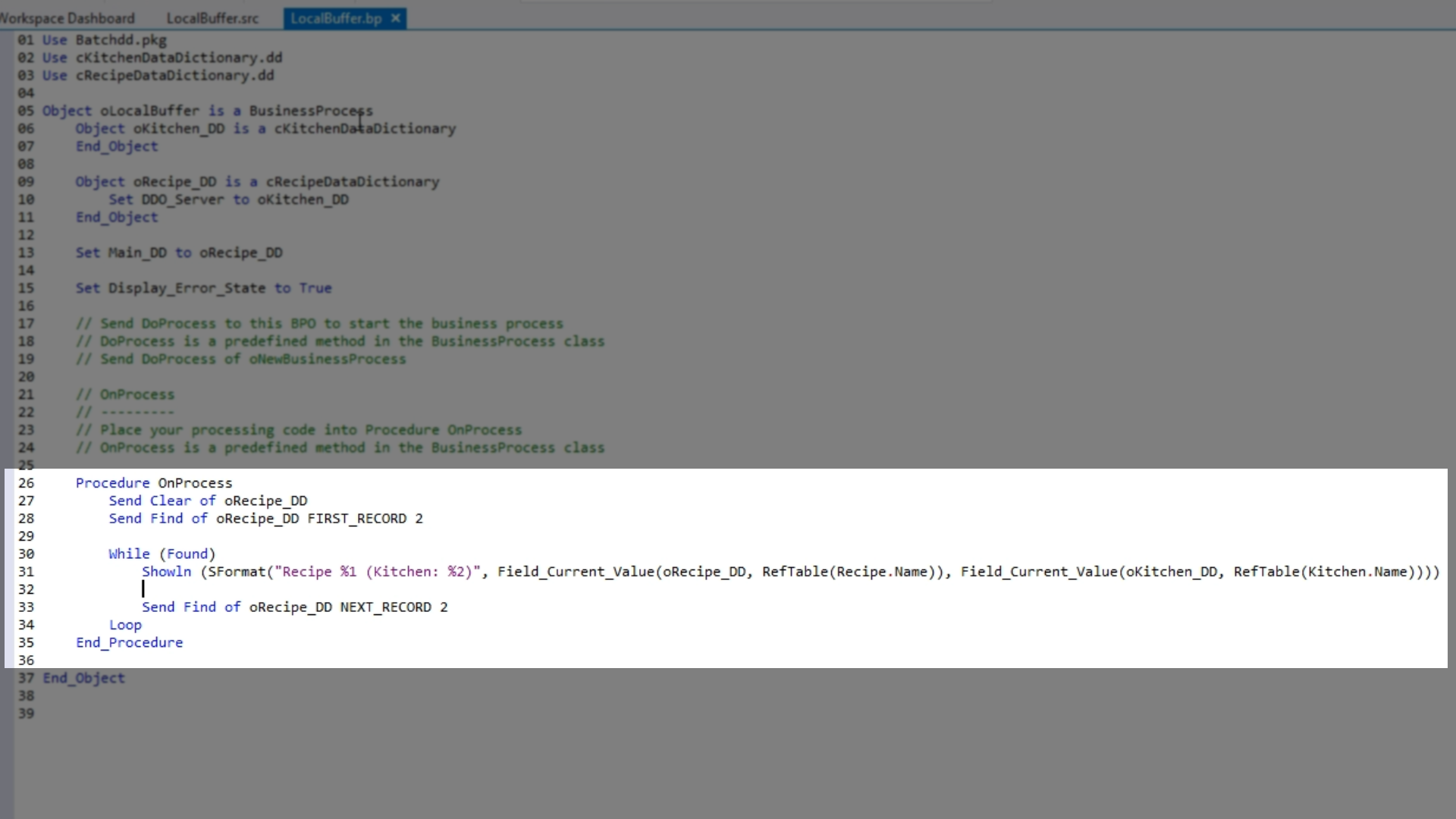This screenshot has height=819, width=1456.
Task: Place cursor on 'Send Clear of oRecipe_DD'
Action: point(208,500)
